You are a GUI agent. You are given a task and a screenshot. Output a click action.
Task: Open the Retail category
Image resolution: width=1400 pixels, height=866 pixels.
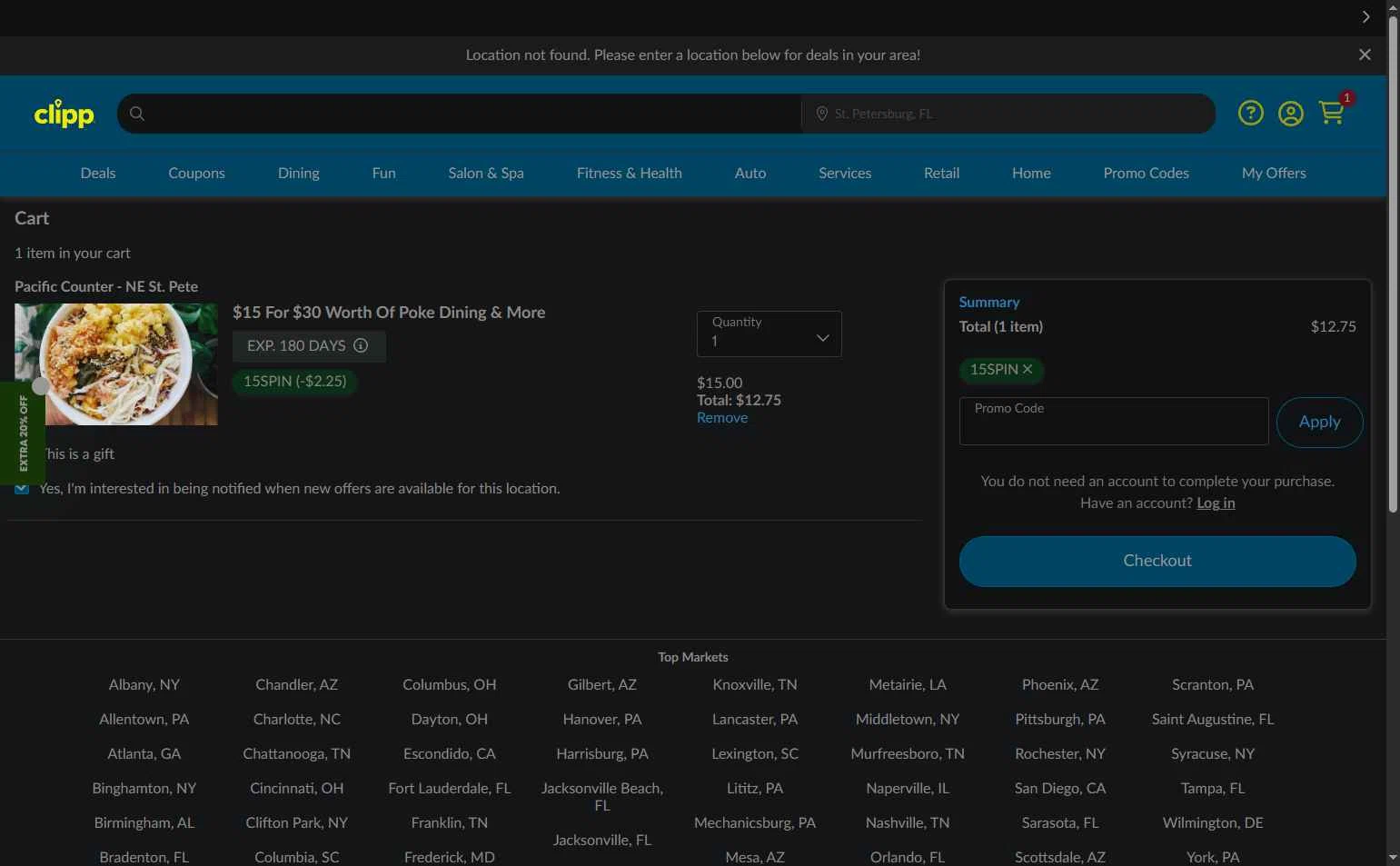click(942, 173)
